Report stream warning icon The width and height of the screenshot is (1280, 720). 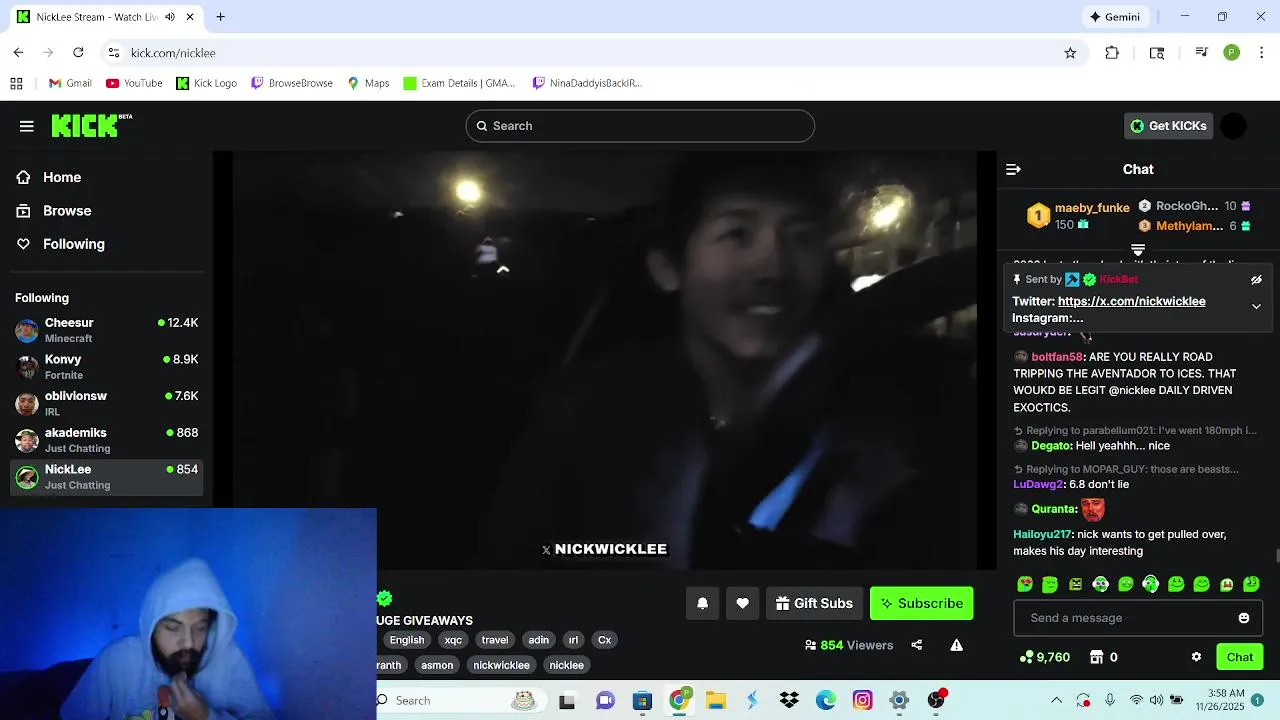956,645
